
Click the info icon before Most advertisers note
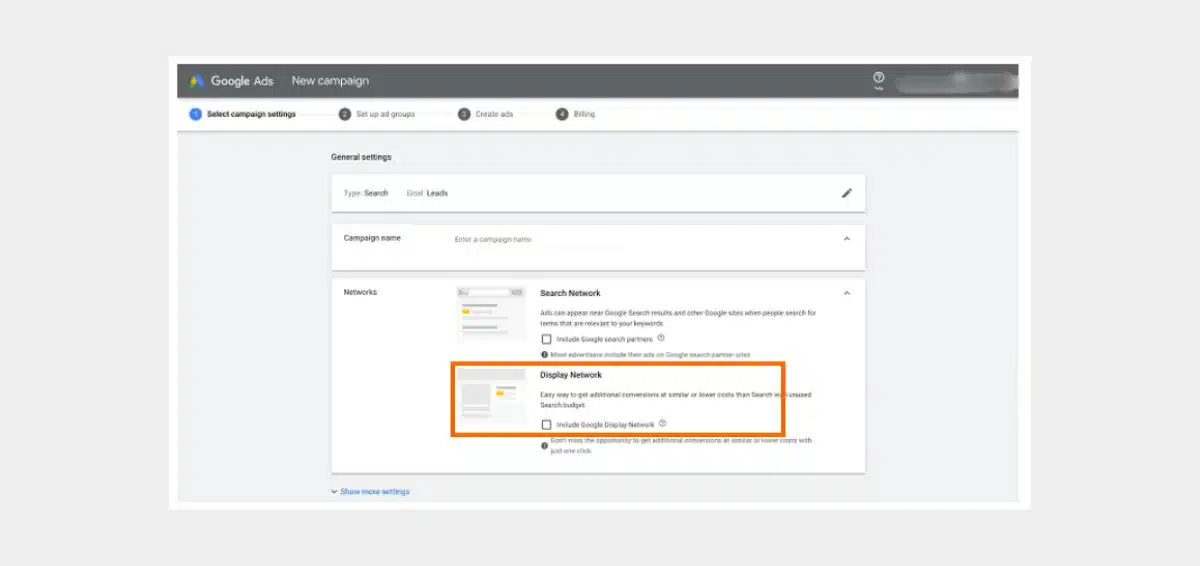pos(544,354)
